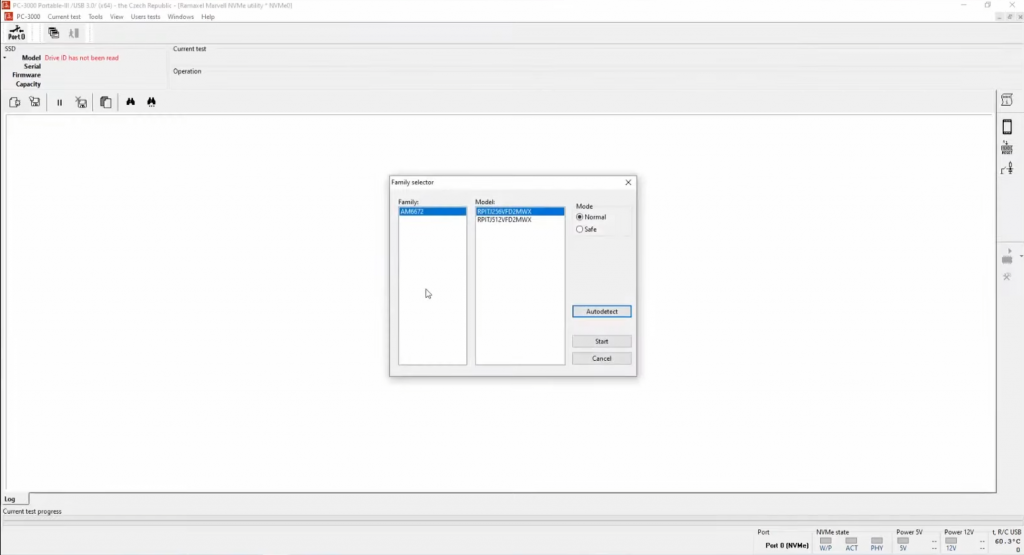Expand the SSD info arrow beside Model

click(5, 58)
